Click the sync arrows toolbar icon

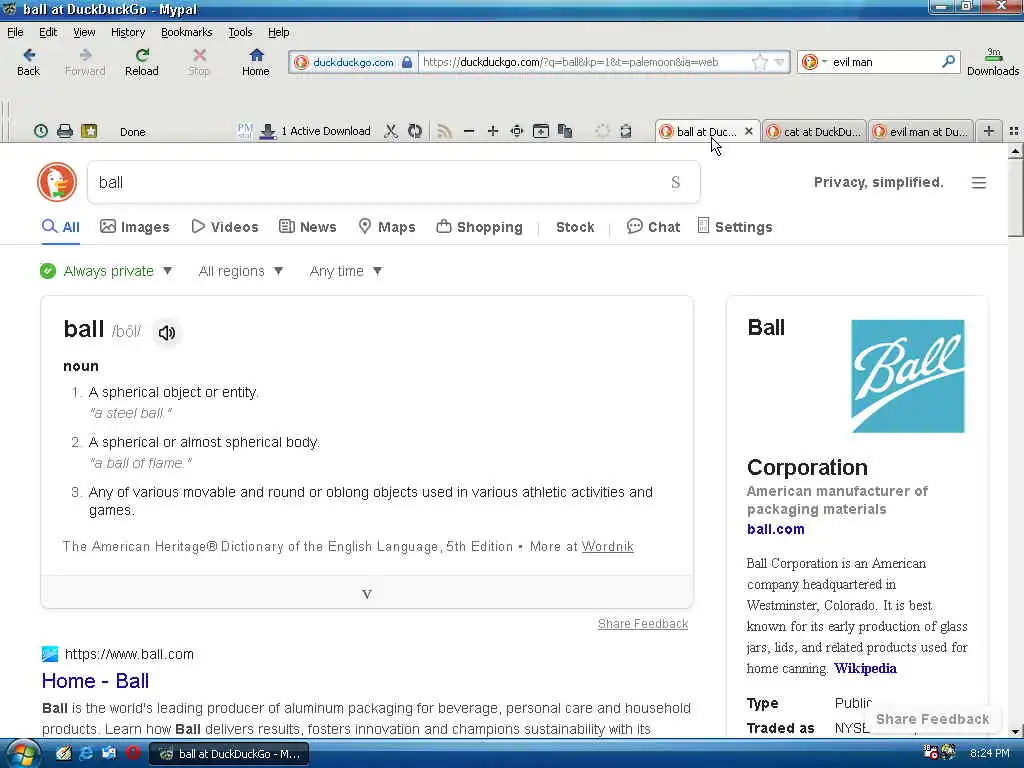415,131
